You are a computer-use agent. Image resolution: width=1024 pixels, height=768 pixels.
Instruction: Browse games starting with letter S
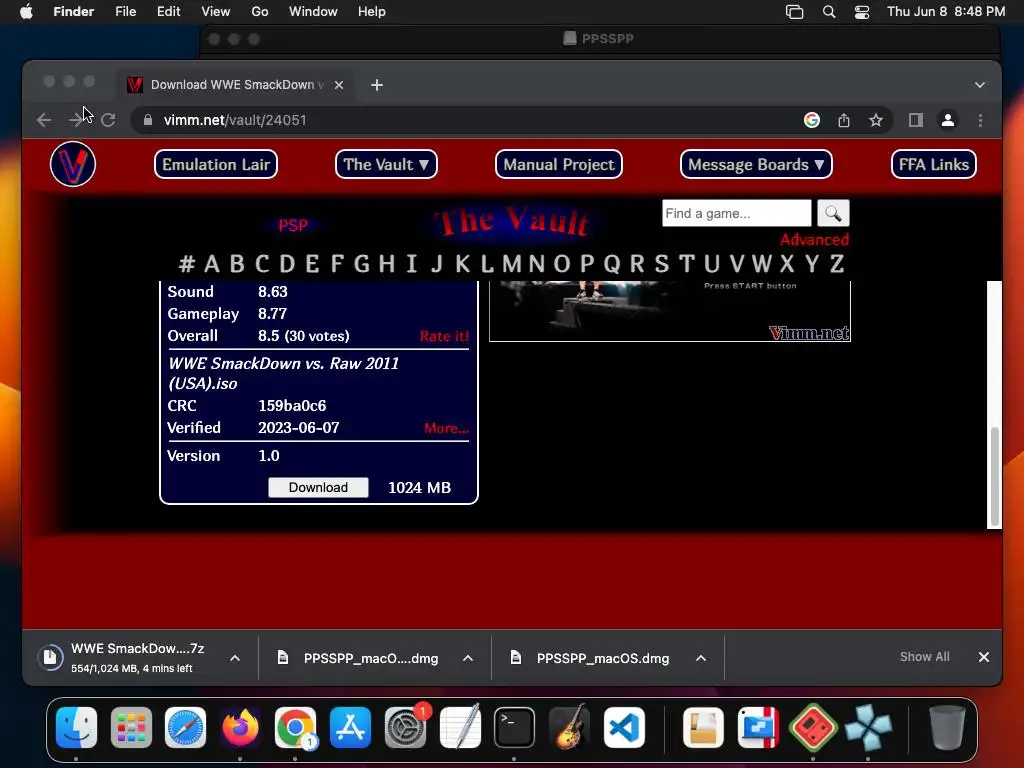[662, 264]
